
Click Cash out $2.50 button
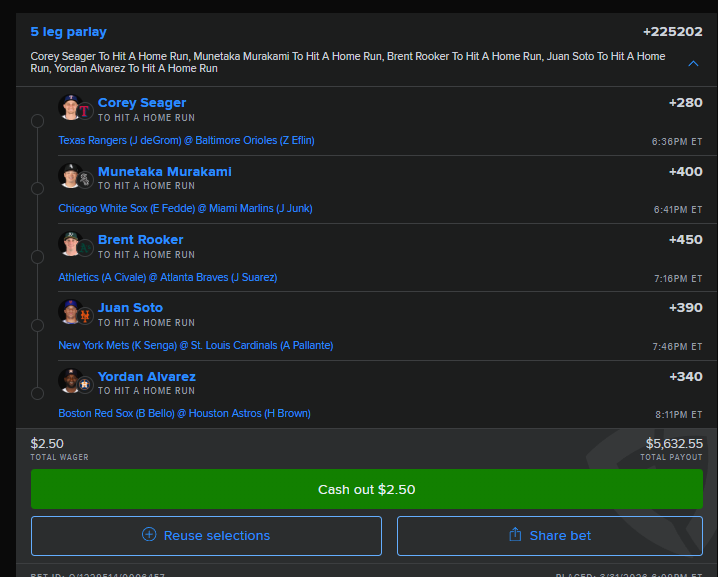point(367,489)
